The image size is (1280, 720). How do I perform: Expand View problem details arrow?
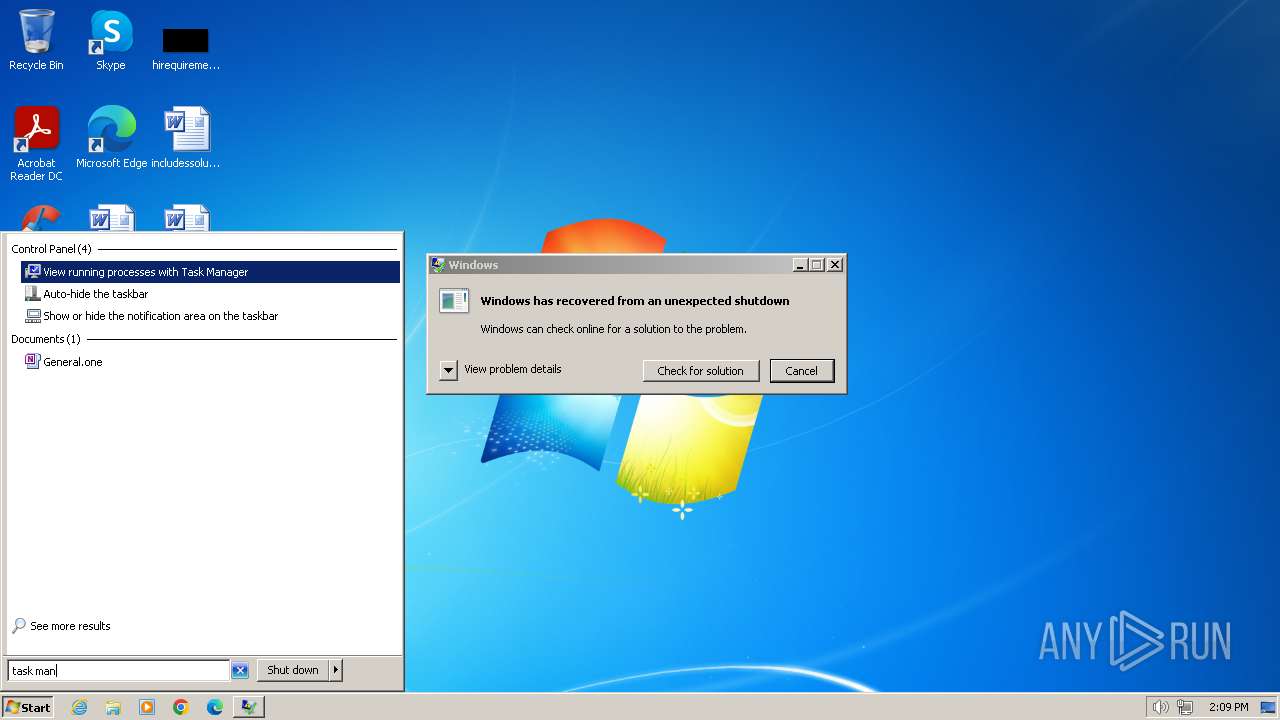[x=448, y=370]
